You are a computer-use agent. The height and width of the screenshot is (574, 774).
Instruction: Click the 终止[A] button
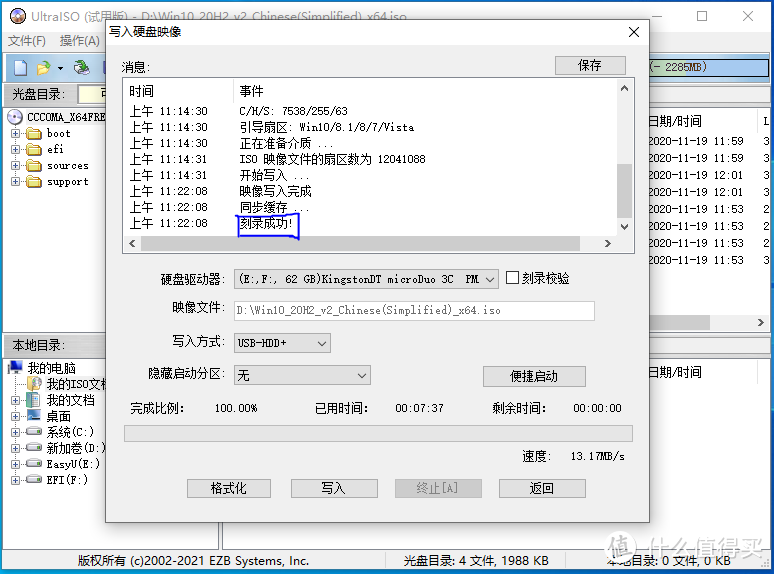[438, 488]
